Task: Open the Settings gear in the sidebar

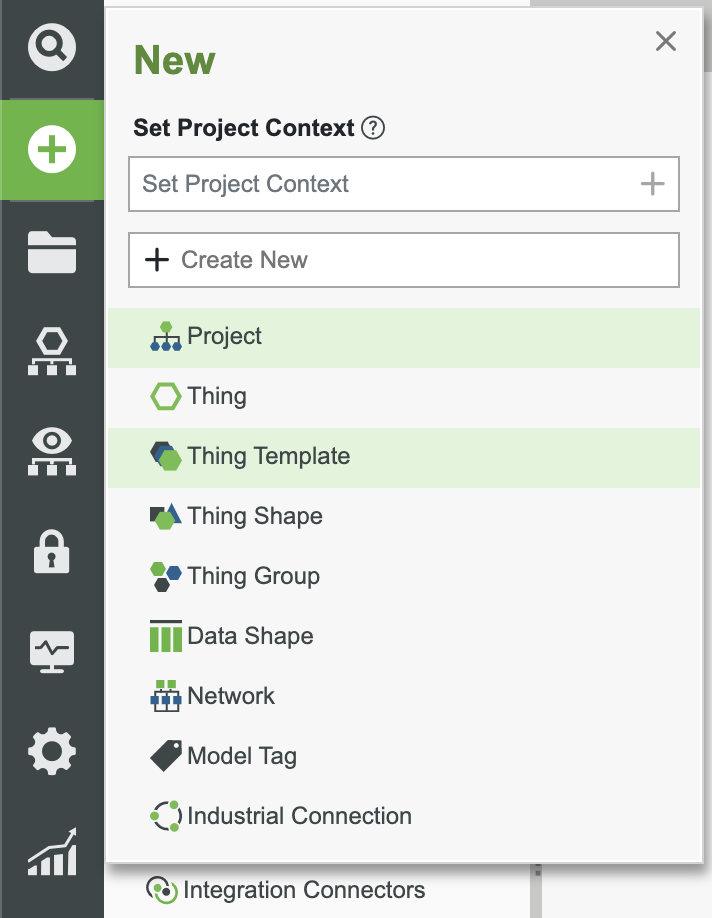Action: click(x=51, y=753)
